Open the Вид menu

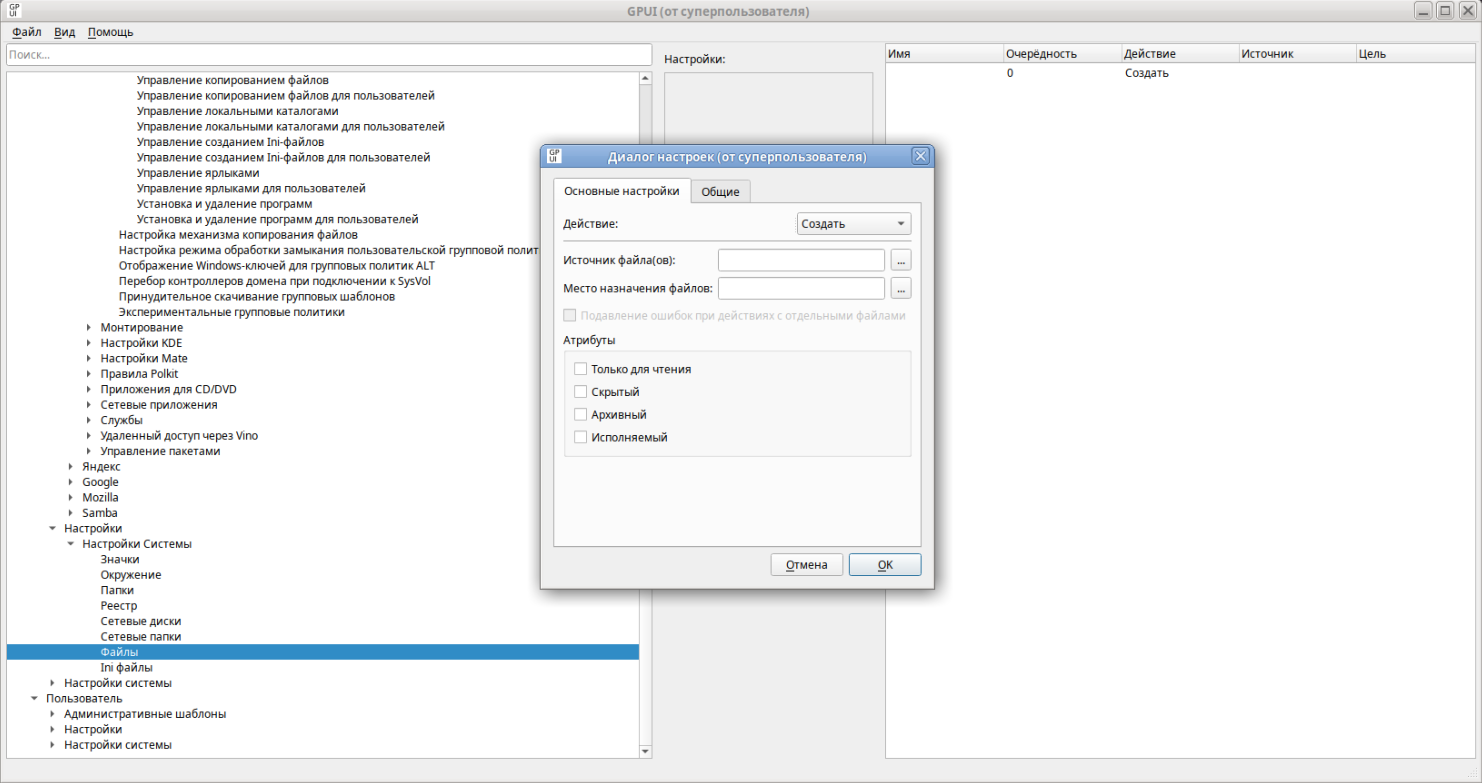pyautogui.click(x=64, y=32)
